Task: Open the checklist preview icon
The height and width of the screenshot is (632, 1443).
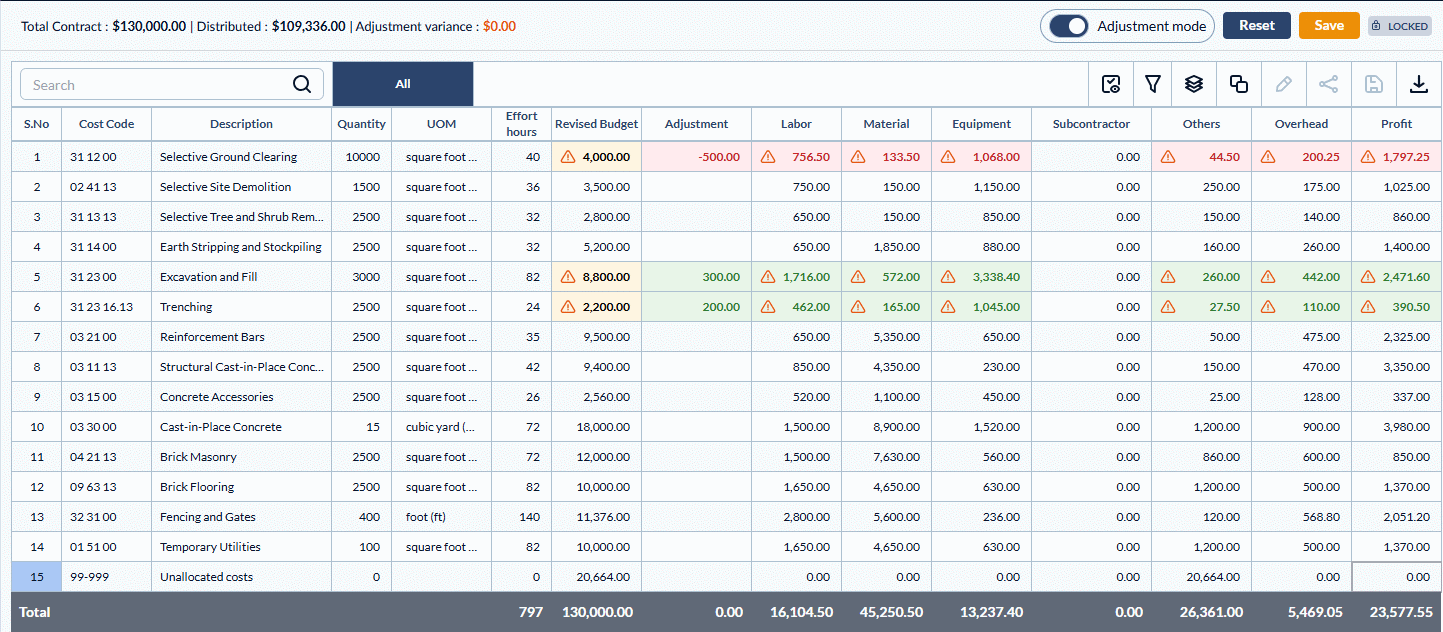Action: (1110, 85)
